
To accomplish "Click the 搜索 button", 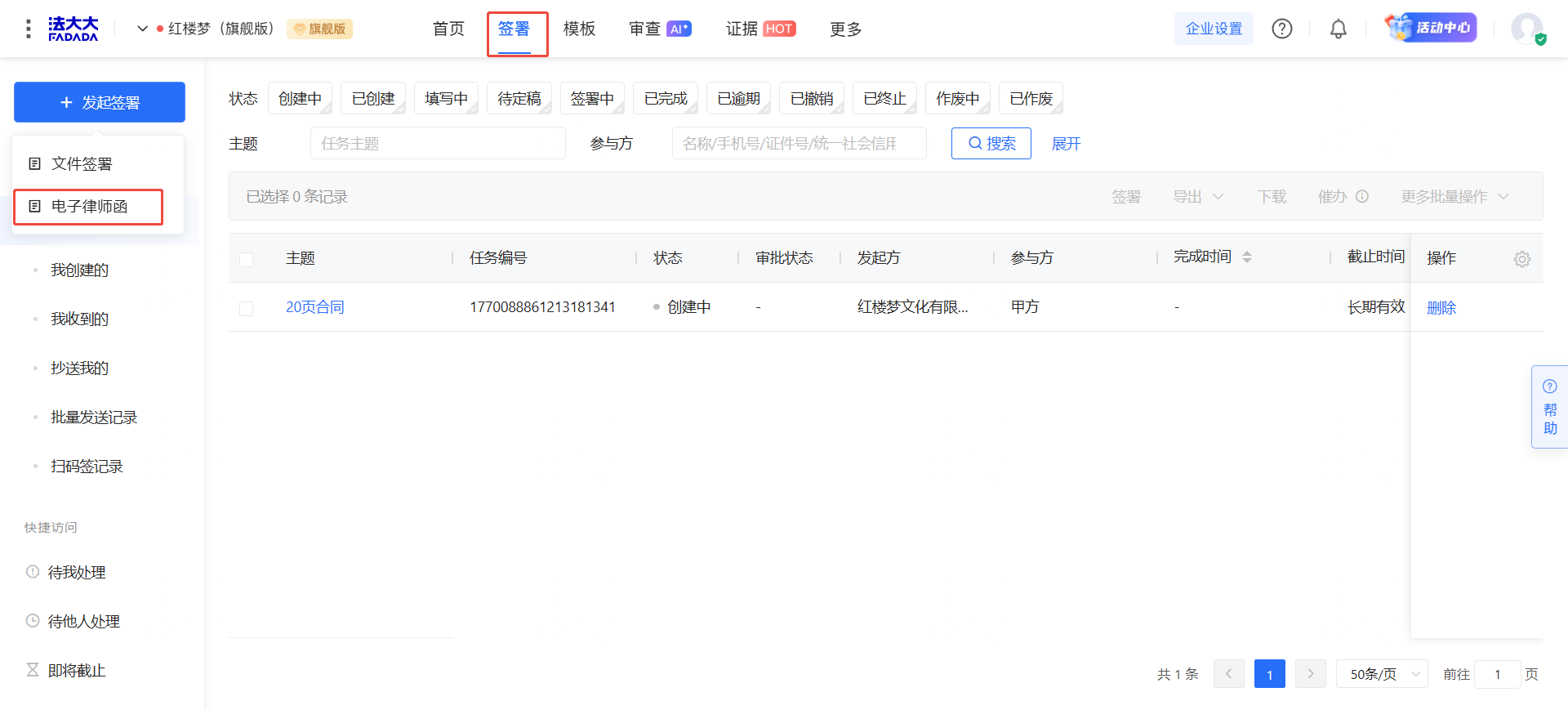I will [x=991, y=144].
